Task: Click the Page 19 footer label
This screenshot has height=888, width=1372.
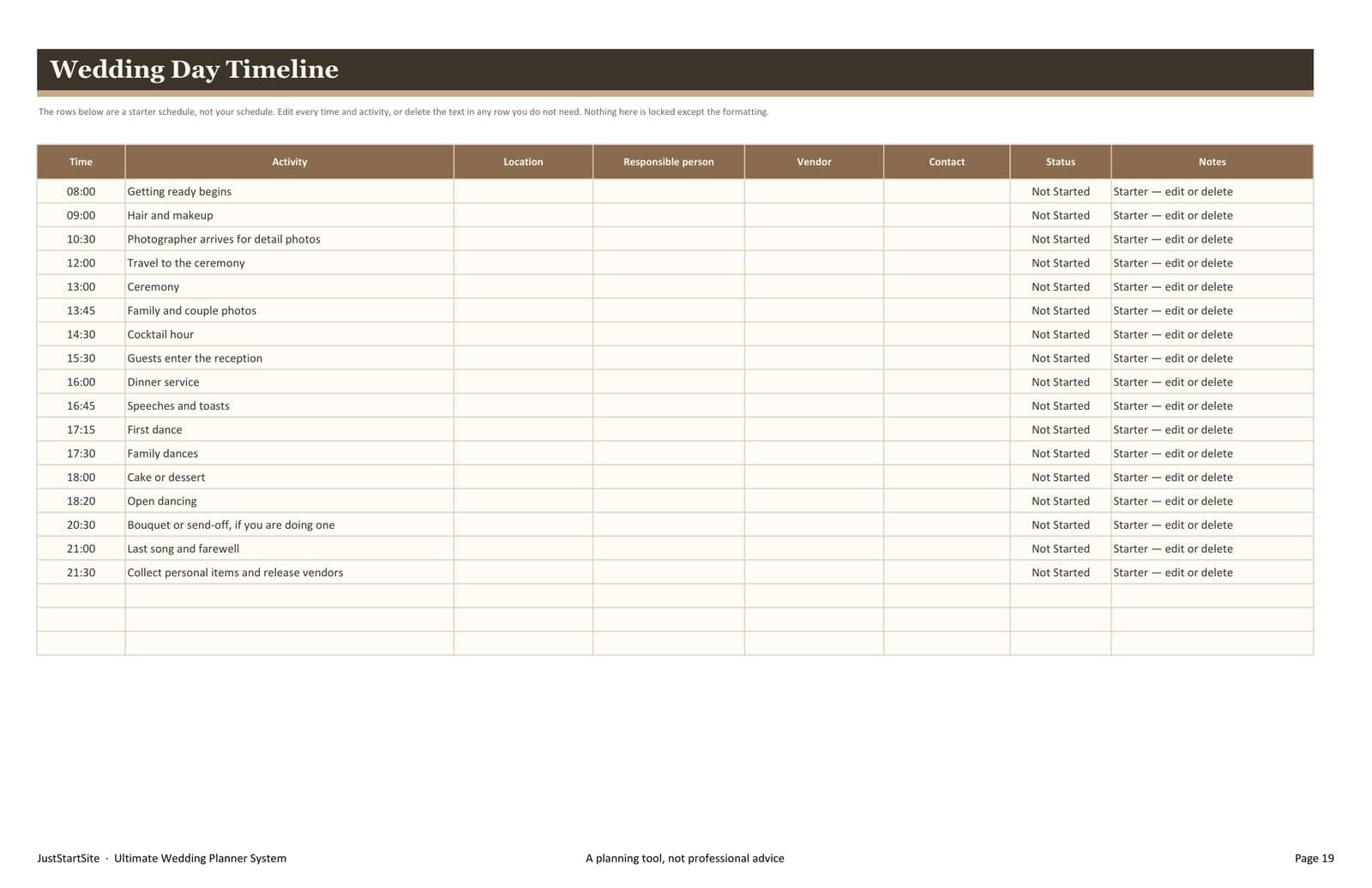Action: (1314, 858)
